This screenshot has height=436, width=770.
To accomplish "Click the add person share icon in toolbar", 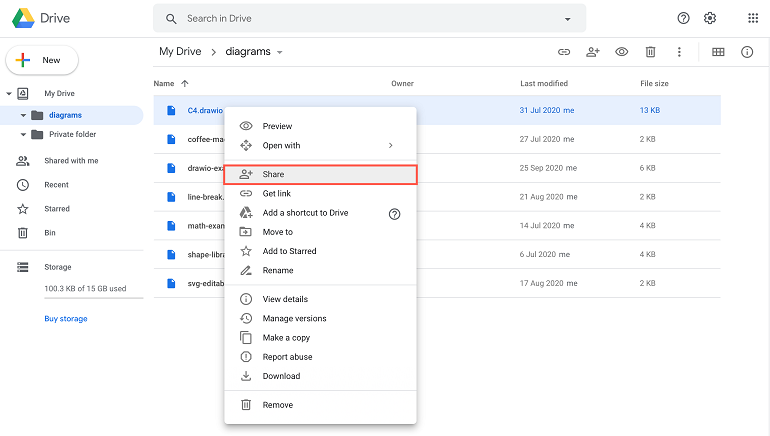I will [x=593, y=52].
